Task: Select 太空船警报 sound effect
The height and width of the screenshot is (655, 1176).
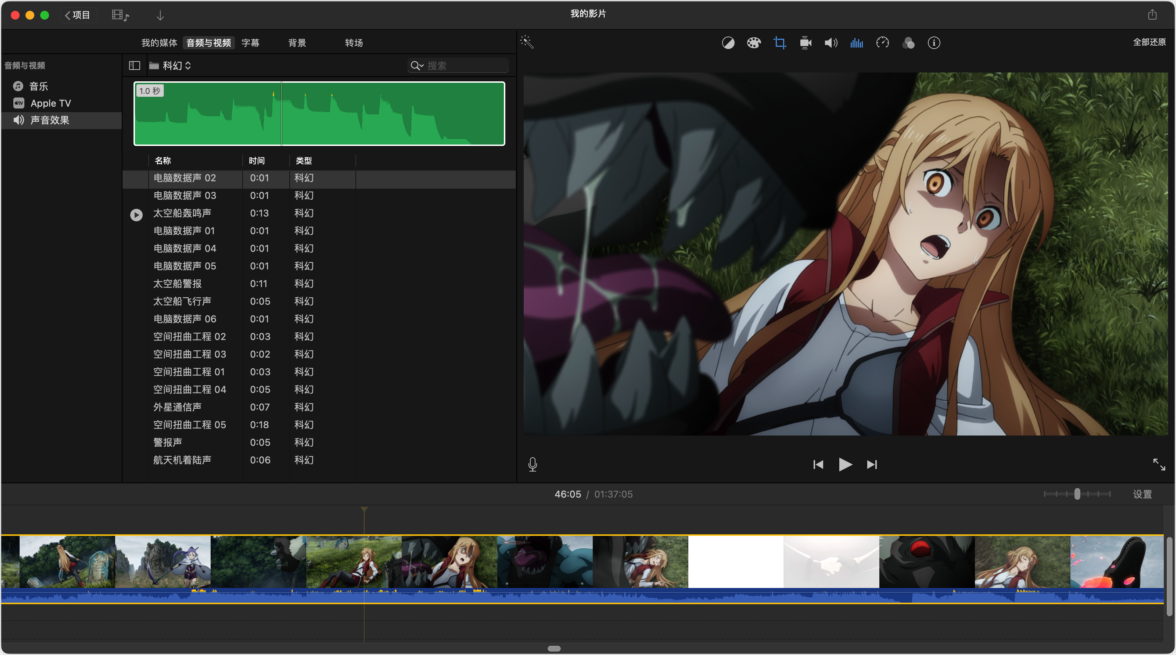Action: [x=319, y=284]
